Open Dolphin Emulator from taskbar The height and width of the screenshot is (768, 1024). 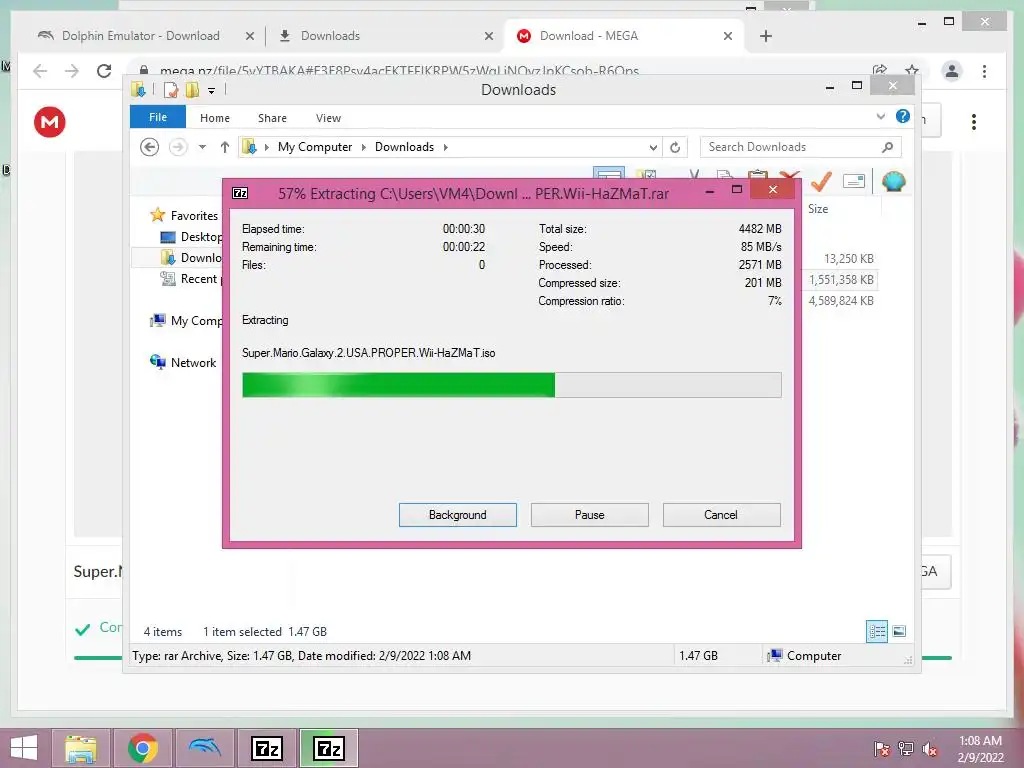coord(204,748)
